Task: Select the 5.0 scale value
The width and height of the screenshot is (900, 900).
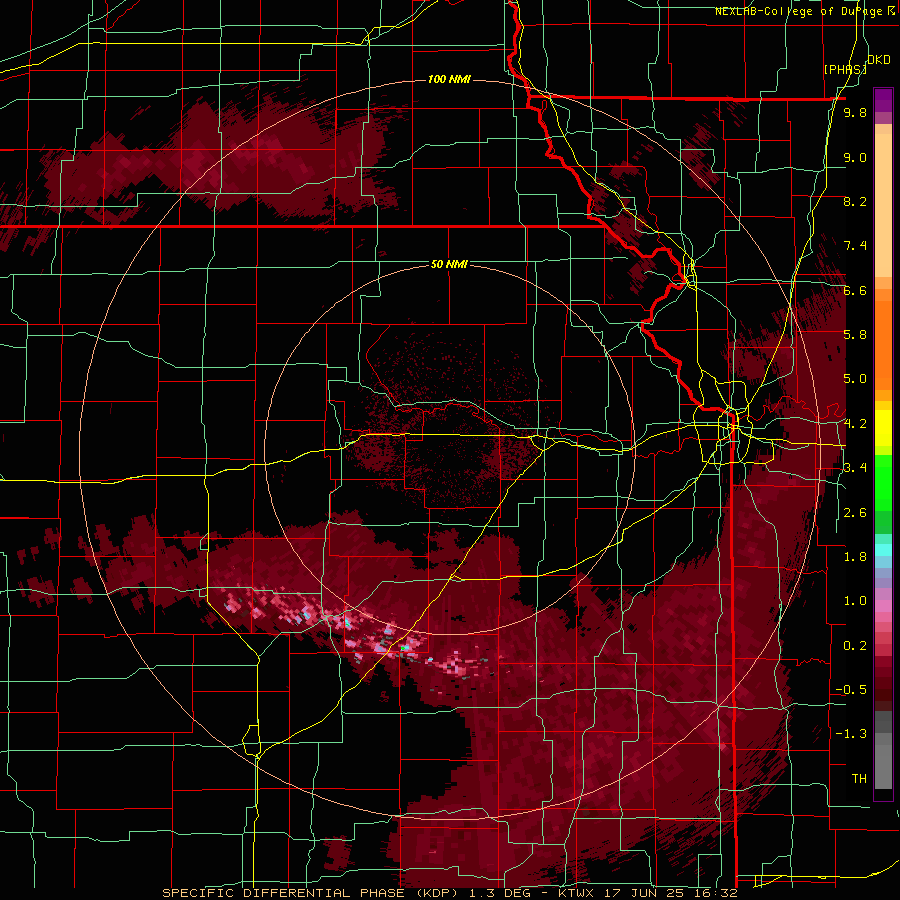Action: click(855, 379)
